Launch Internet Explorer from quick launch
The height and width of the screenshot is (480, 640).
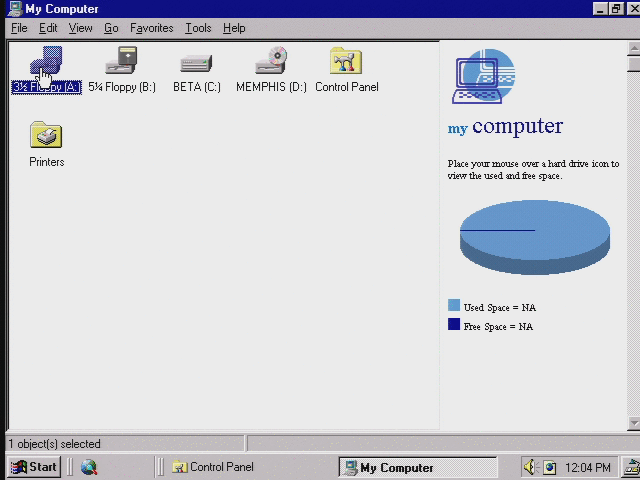89,467
